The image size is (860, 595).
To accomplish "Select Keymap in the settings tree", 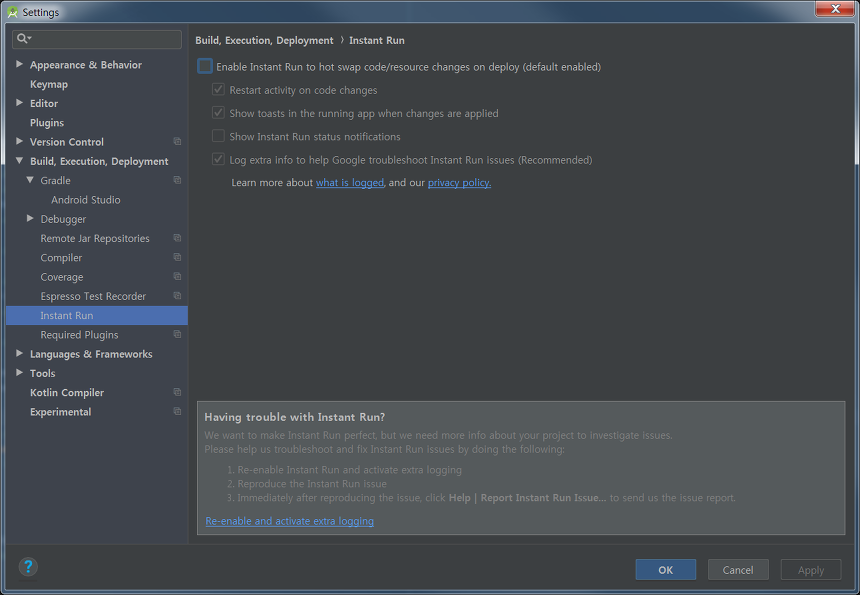I will pos(49,84).
